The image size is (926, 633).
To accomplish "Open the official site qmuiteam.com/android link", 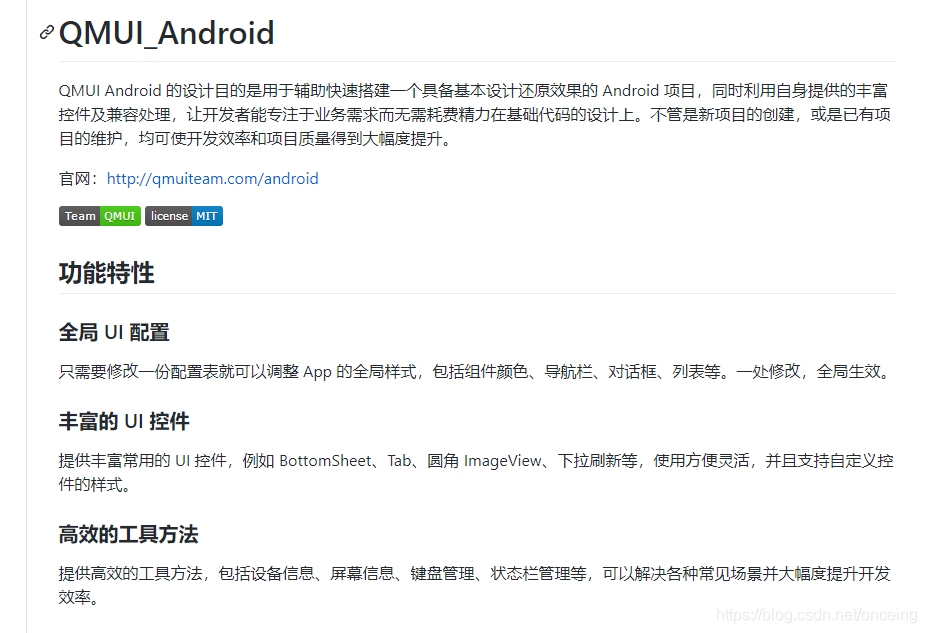I will (x=212, y=178).
